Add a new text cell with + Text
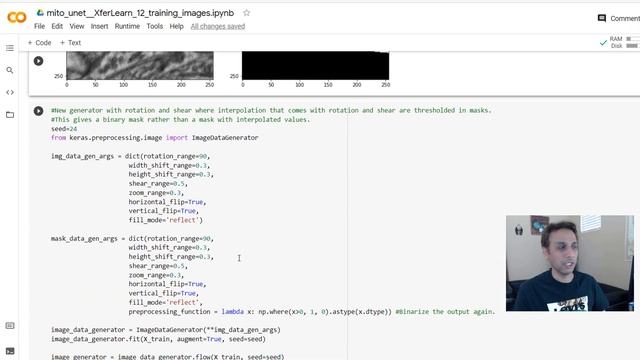 tap(71, 42)
